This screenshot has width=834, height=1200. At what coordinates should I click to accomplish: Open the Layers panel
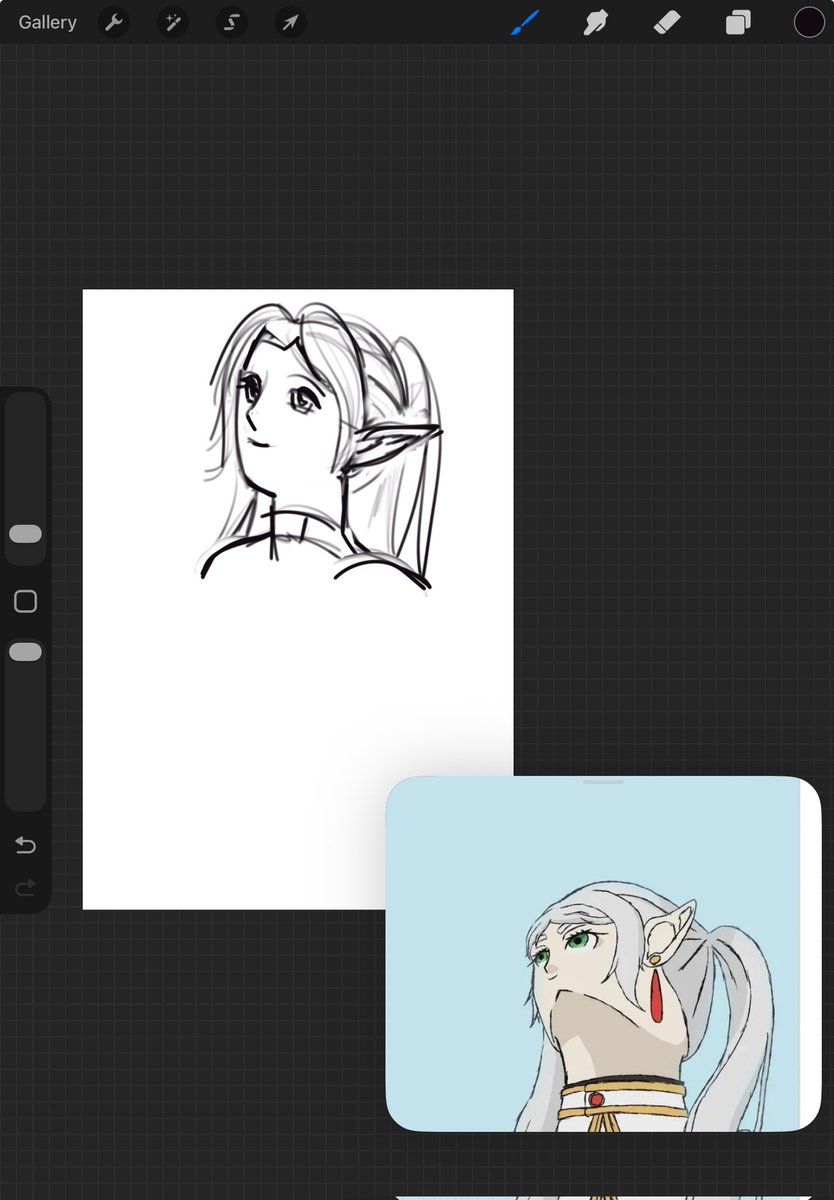pyautogui.click(x=737, y=21)
